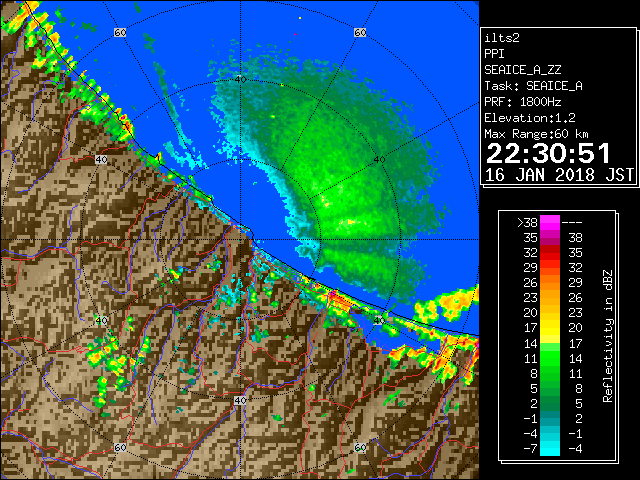Pick the cyan swatch at the color scale bottom
The height and width of the screenshot is (480, 640).
(550, 449)
